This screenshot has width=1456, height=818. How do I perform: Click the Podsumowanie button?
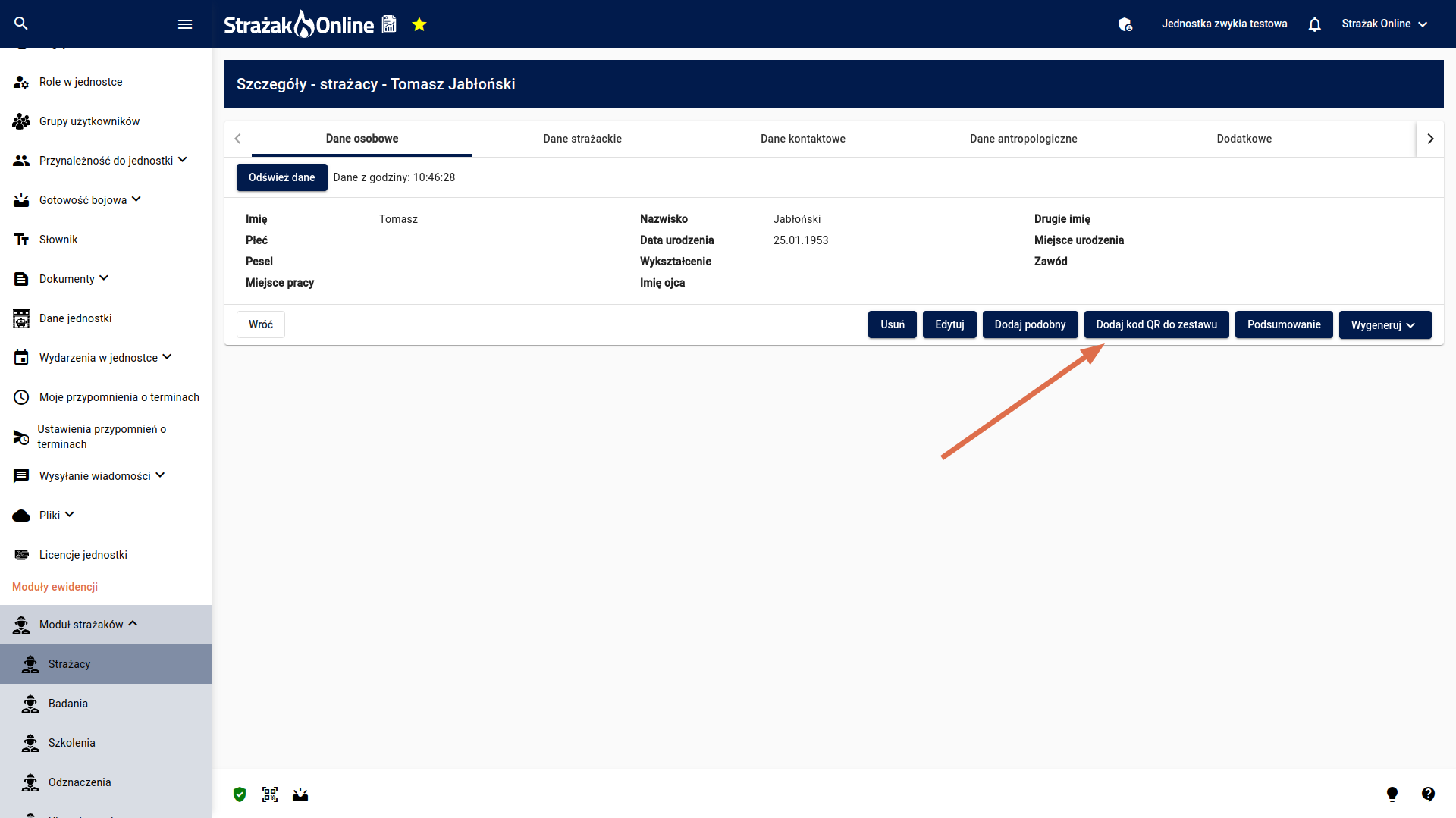coord(1284,324)
